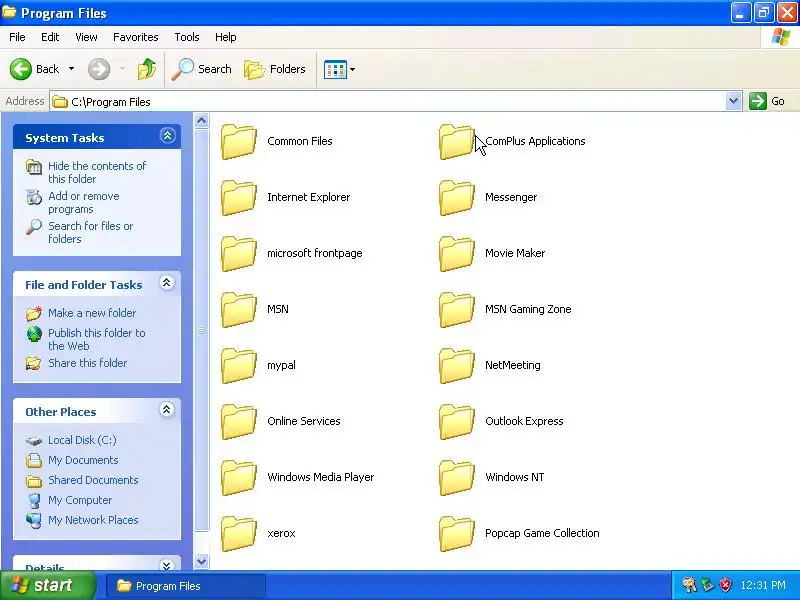This screenshot has width=800, height=600.
Task: Select the microsoft frontpage folder icon
Action: point(238,254)
